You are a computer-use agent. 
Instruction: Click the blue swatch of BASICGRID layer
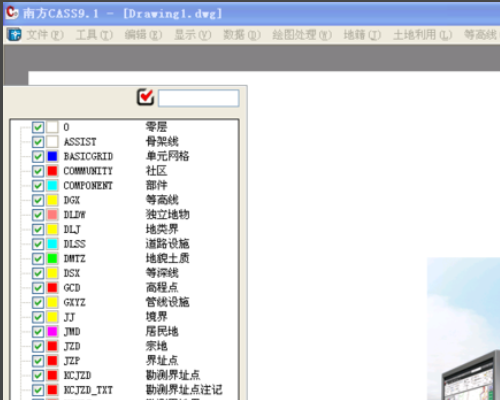pyautogui.click(x=52, y=156)
